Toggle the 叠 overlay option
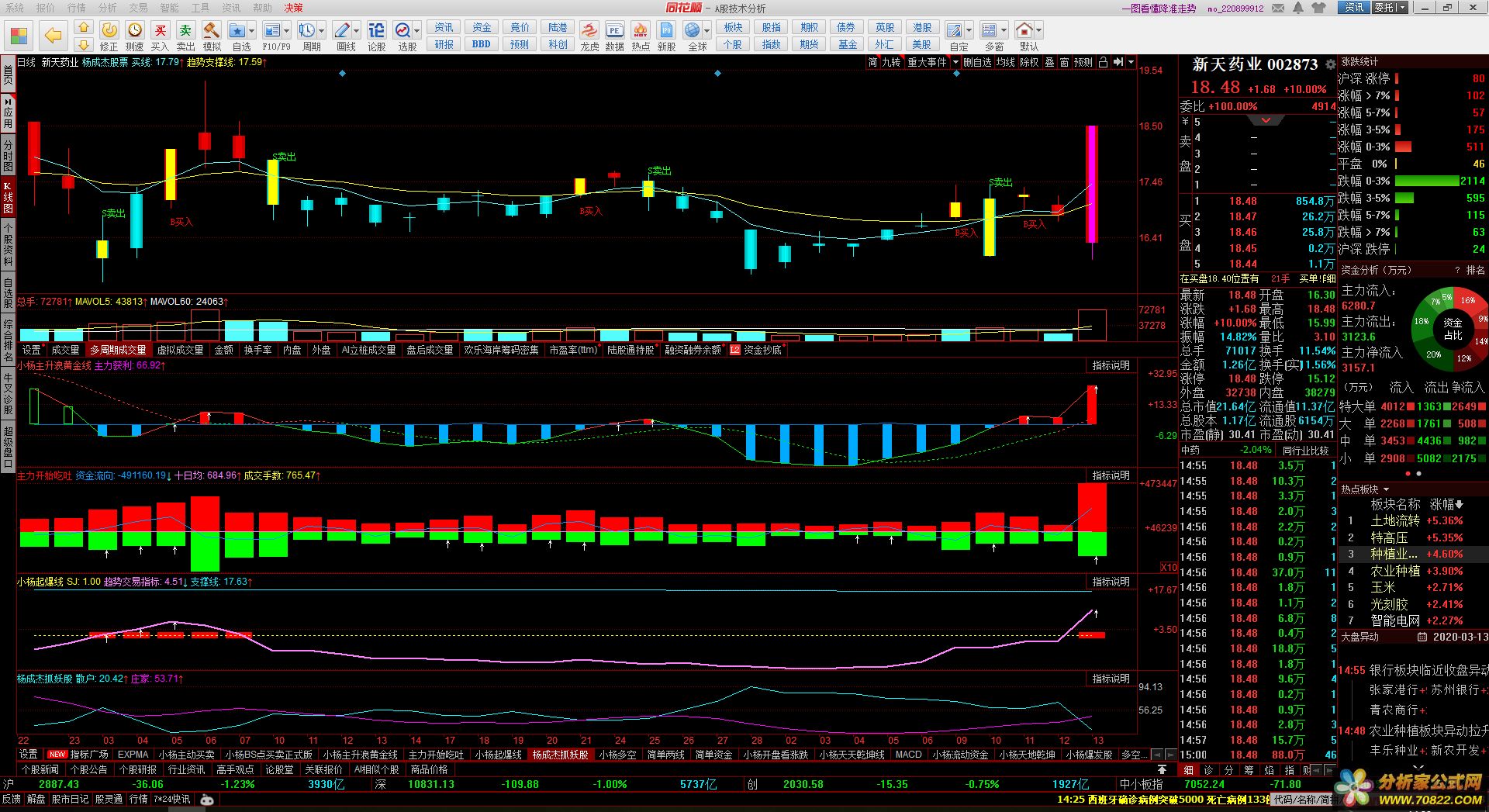 point(1049,62)
